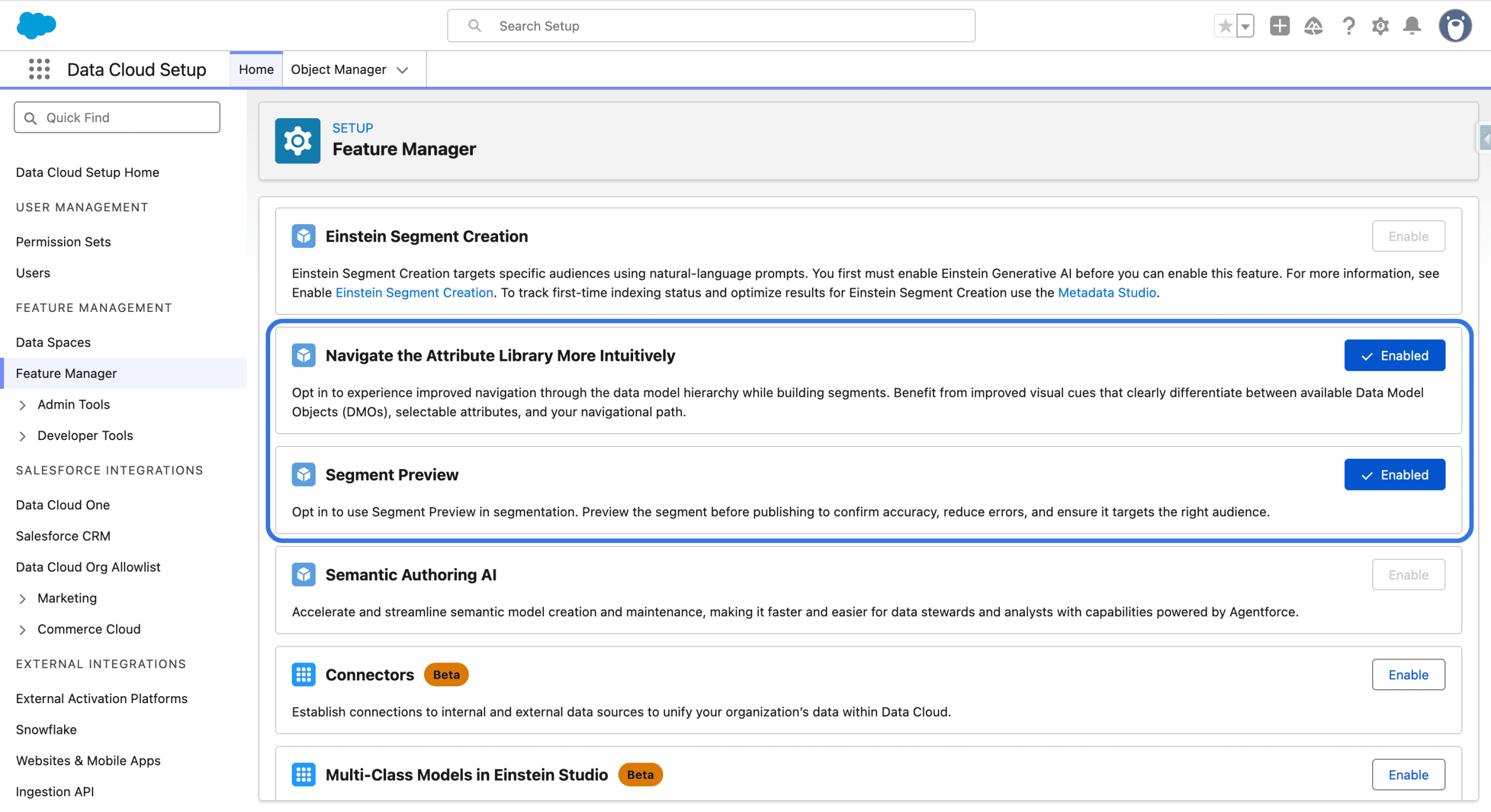Viewport: 1491px width, 812px height.
Task: Open the user profile avatar
Action: 1454,26
